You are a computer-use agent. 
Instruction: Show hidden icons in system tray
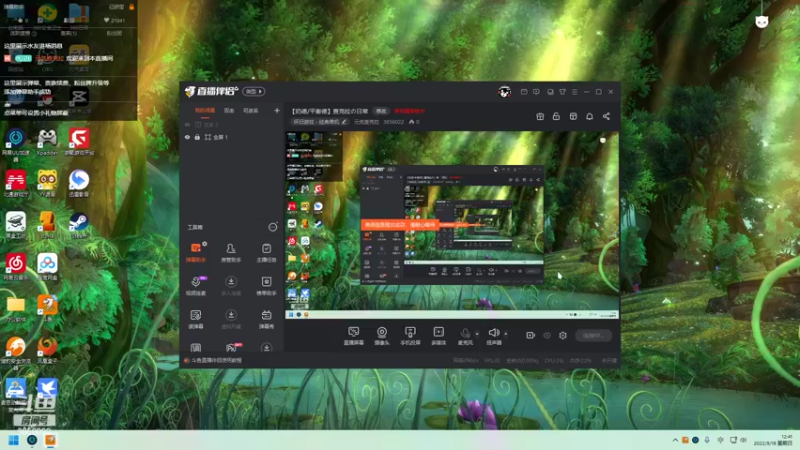[x=675, y=440]
